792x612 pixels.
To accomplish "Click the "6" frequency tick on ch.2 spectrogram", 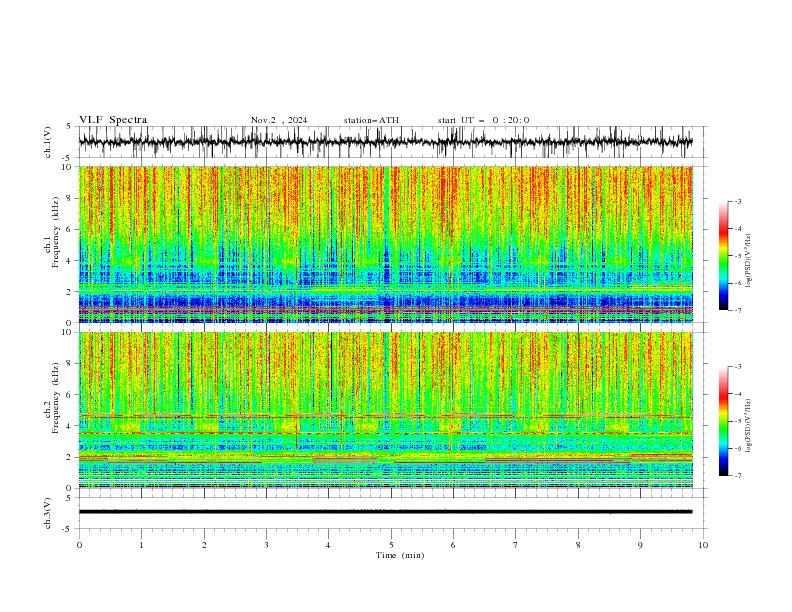I will coord(70,394).
